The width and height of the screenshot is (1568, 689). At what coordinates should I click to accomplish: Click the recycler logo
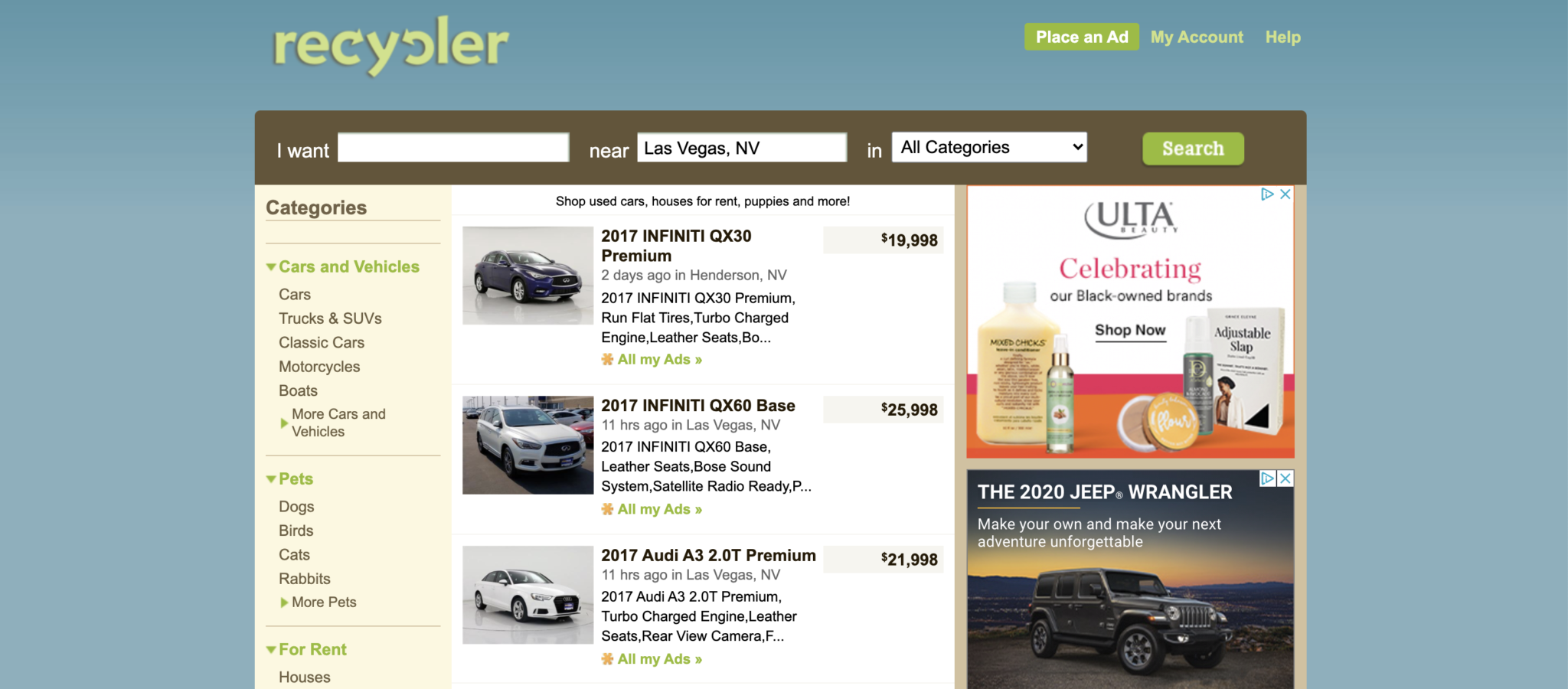[x=390, y=46]
